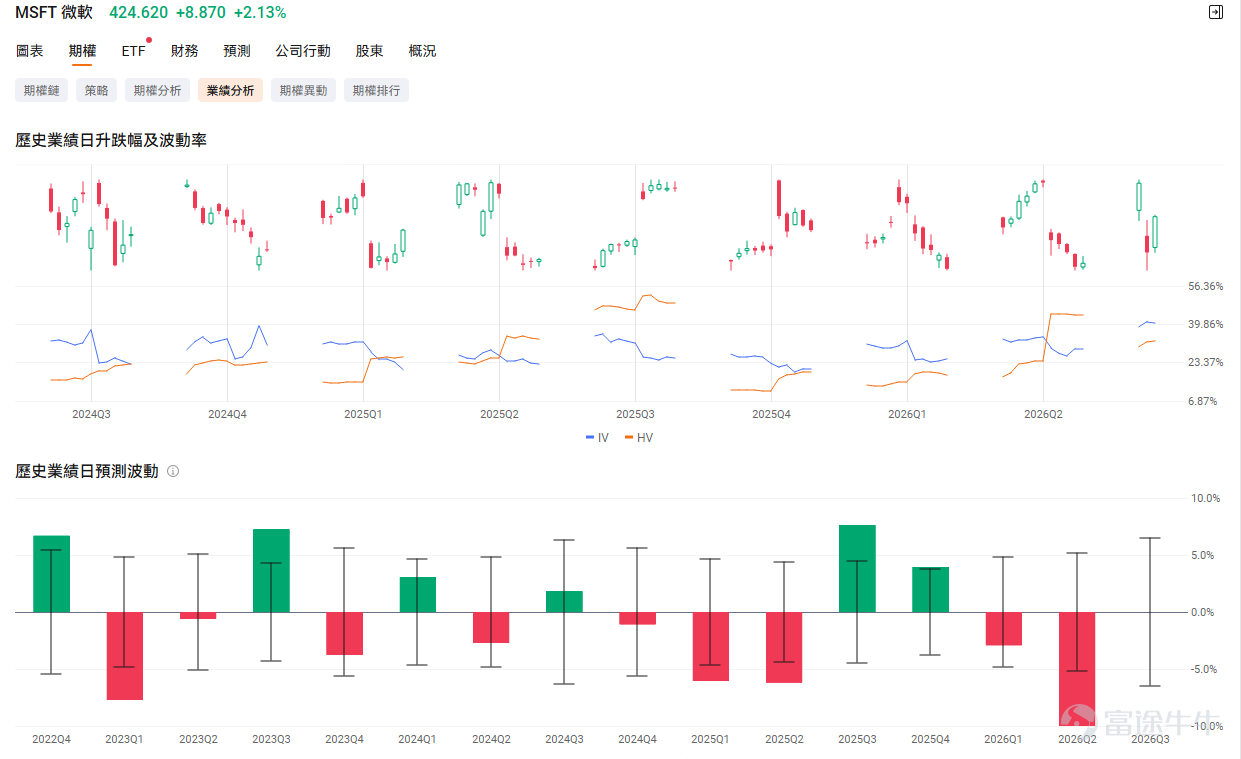Click the 2025Q2 red bar in forecast chart
This screenshot has height=759, width=1241.
[784, 647]
